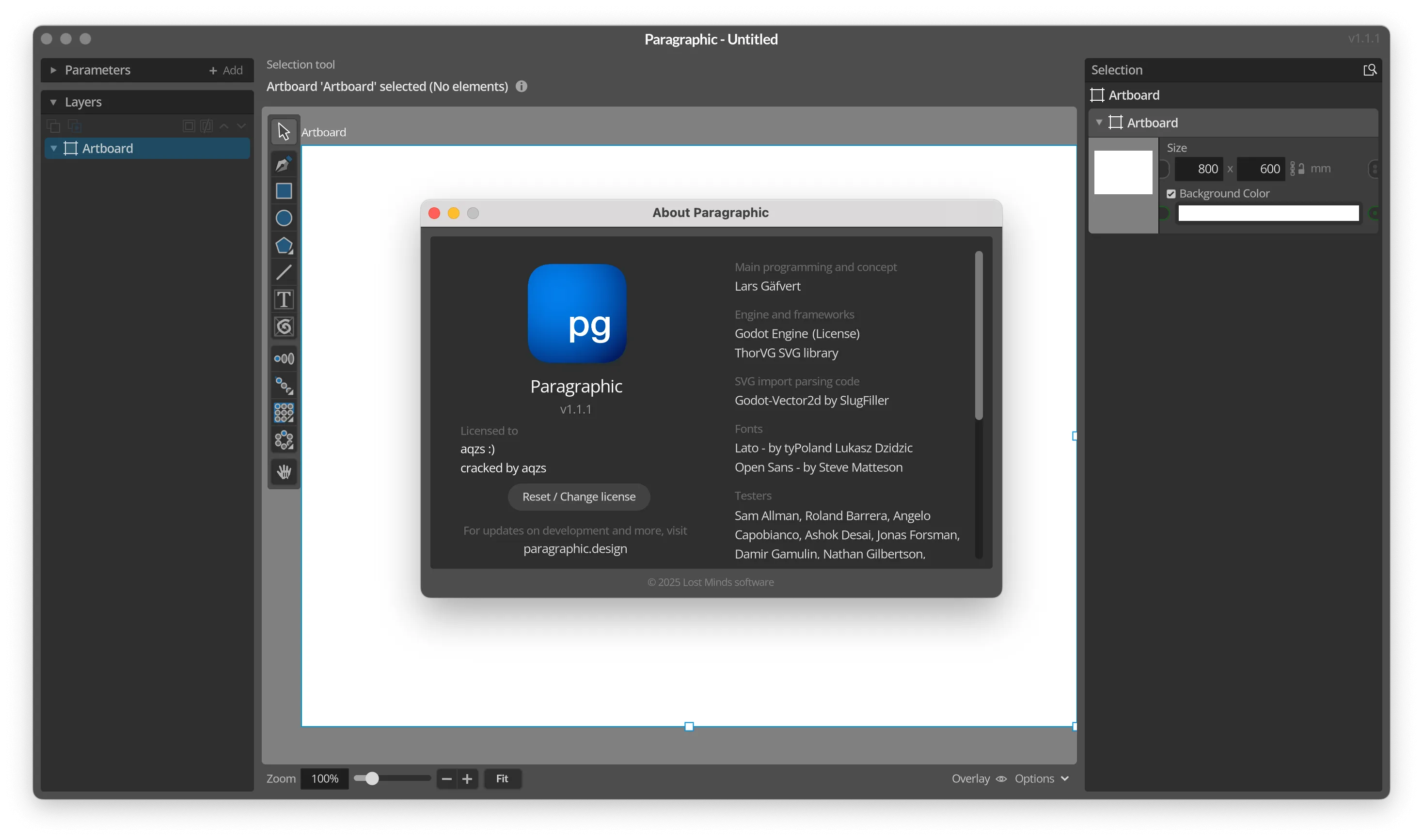Select the Polygon tool
The height and width of the screenshot is (840, 1423).
[284, 245]
